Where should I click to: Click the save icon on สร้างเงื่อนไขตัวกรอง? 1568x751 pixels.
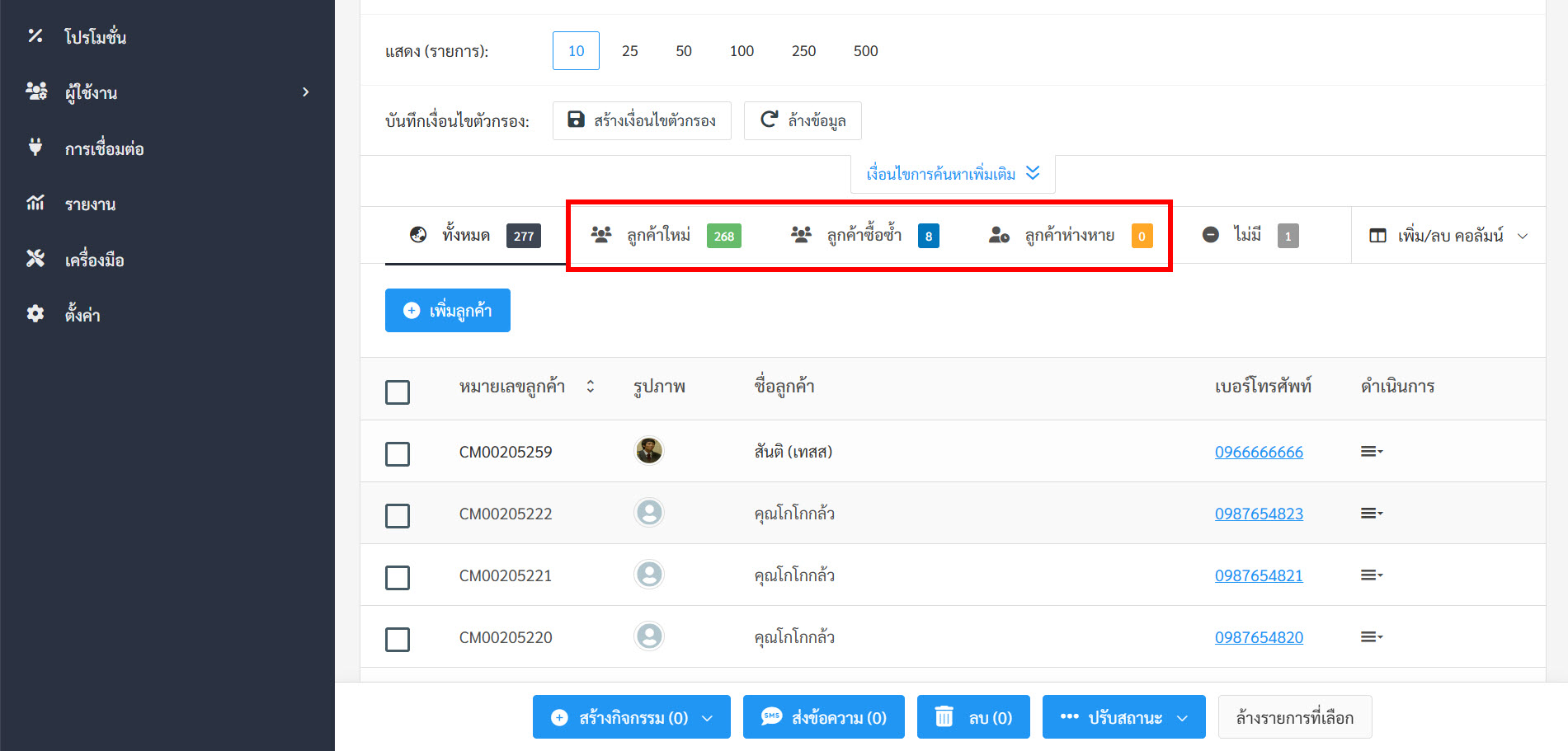pos(577,120)
